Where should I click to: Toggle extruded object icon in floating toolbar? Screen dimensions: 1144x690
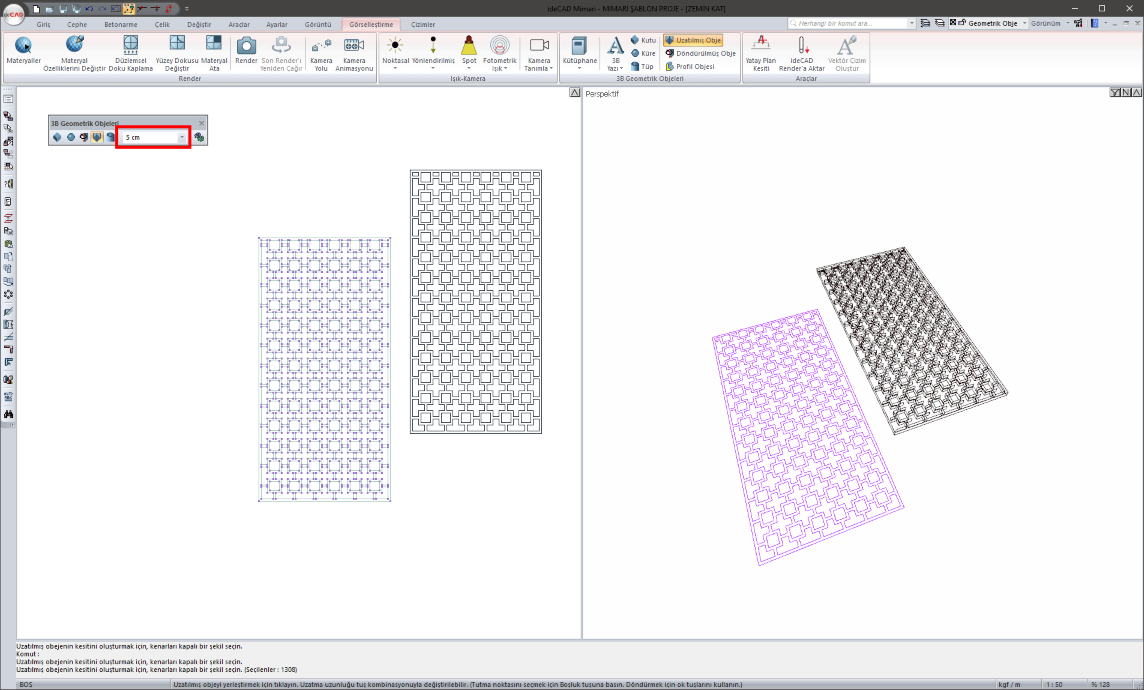click(97, 137)
